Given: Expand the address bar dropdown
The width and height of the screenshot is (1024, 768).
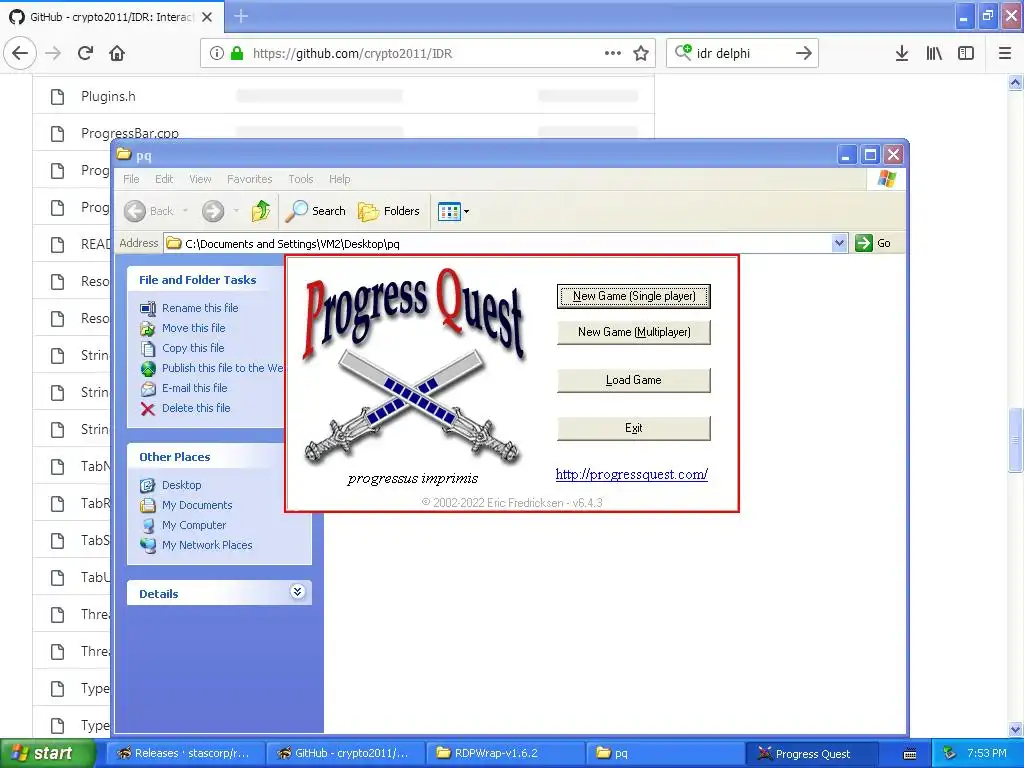Looking at the screenshot, I should tap(840, 244).
